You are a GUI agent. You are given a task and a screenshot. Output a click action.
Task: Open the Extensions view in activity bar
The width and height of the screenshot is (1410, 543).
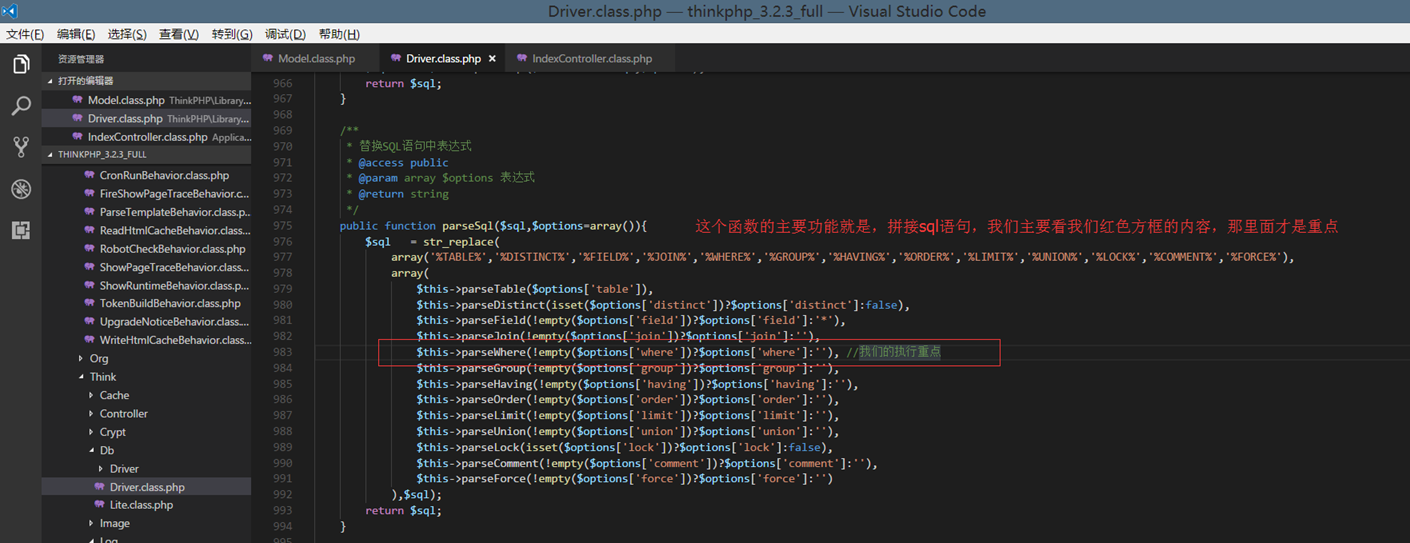coord(20,230)
